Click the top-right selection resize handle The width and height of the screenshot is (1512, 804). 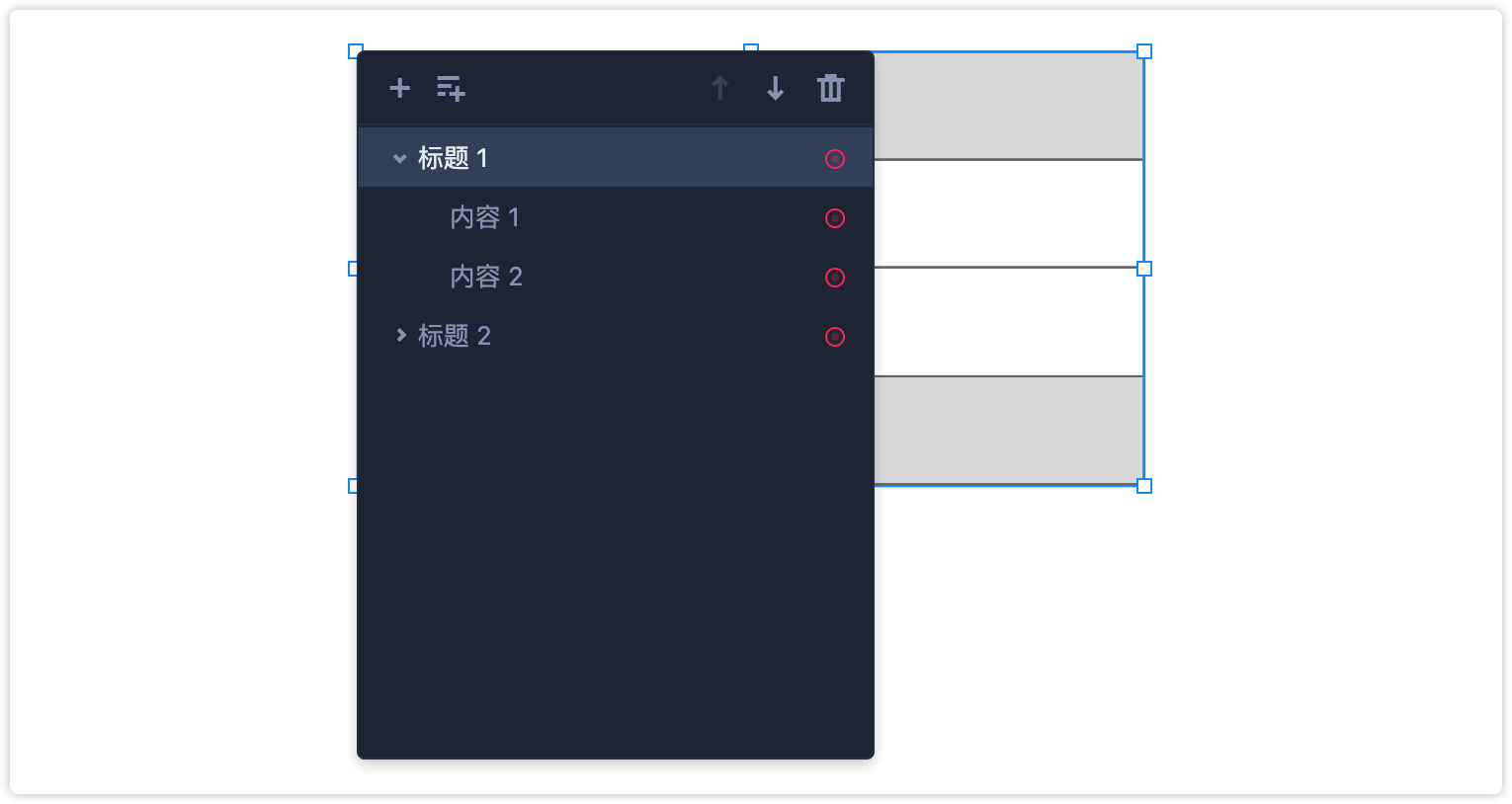coord(1144,51)
